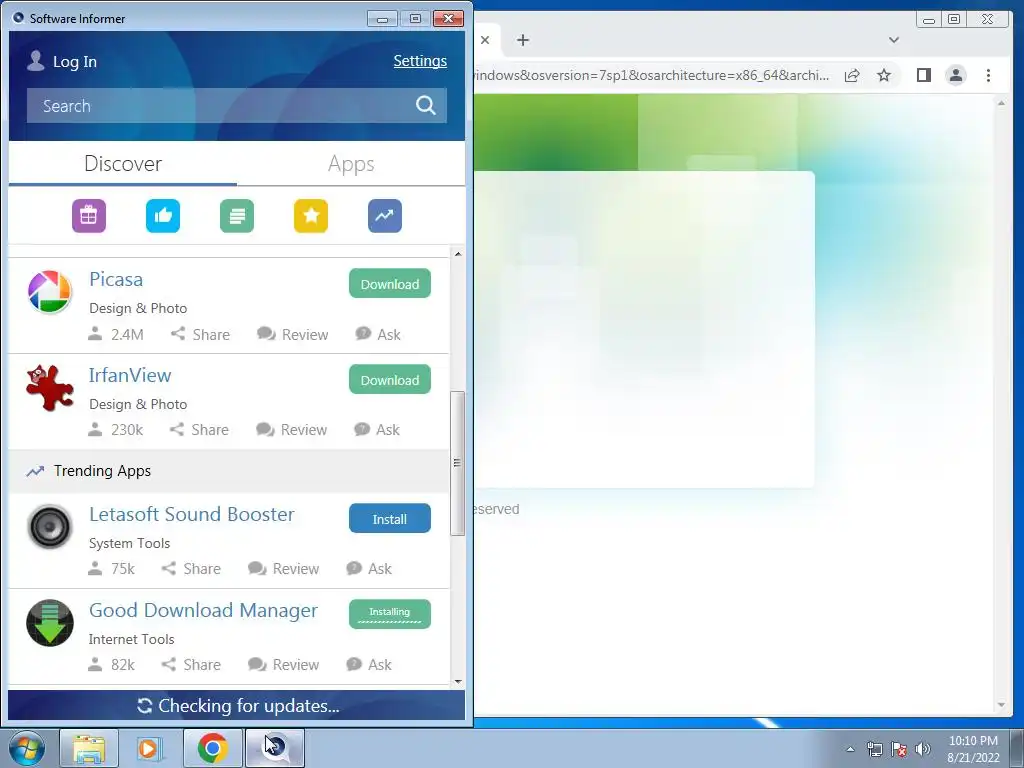Download Picasa

(390, 283)
